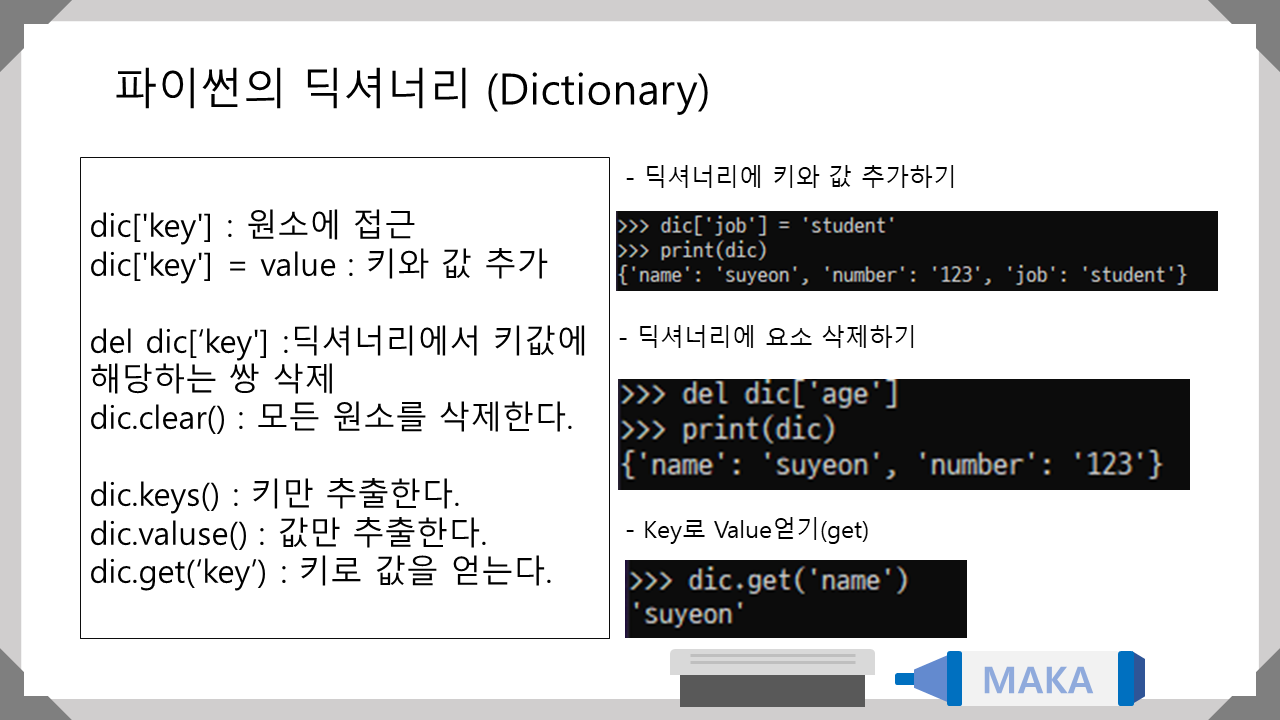Click the line 'dic.clear() : 모든 원소를 삭제한다.'
The height and width of the screenshot is (720, 1280).
[332, 418]
